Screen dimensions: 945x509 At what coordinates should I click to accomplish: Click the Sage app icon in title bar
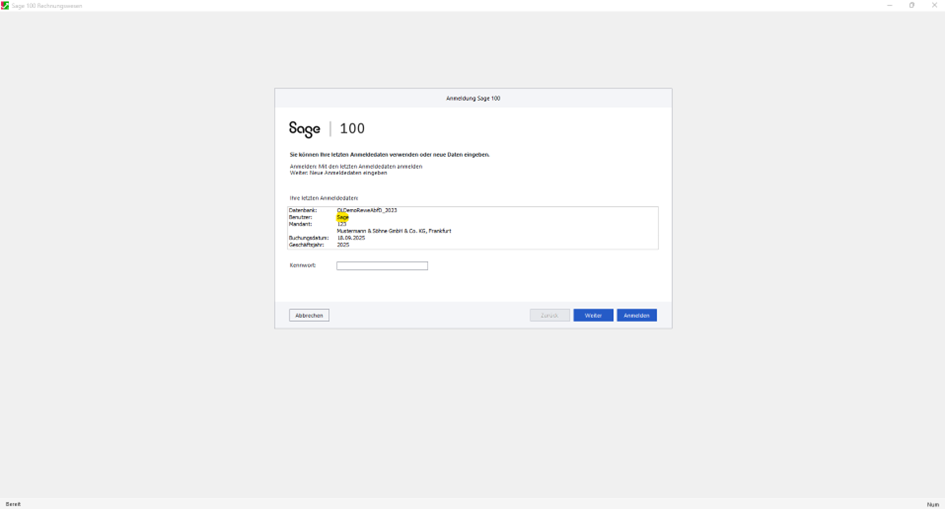click(5, 5)
